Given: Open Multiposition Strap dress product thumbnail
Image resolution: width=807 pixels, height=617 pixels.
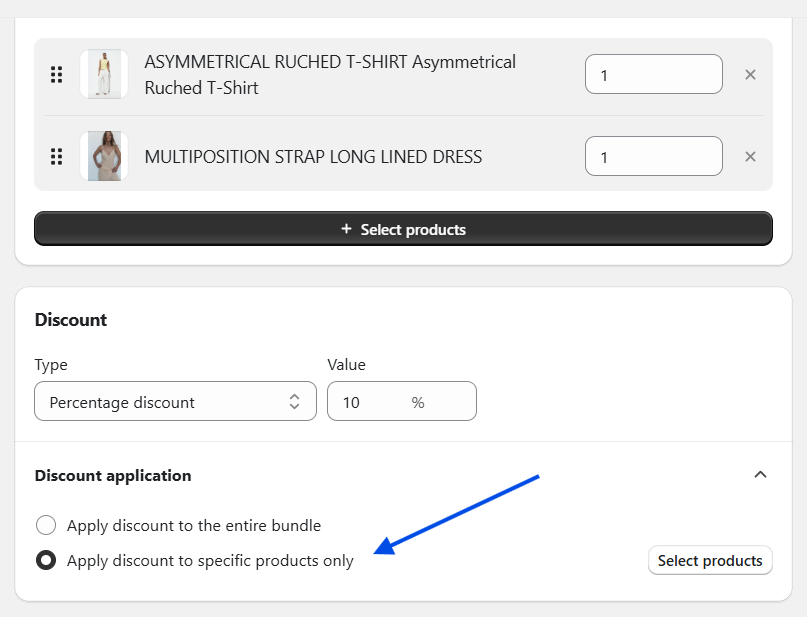Looking at the screenshot, I should click(x=104, y=156).
